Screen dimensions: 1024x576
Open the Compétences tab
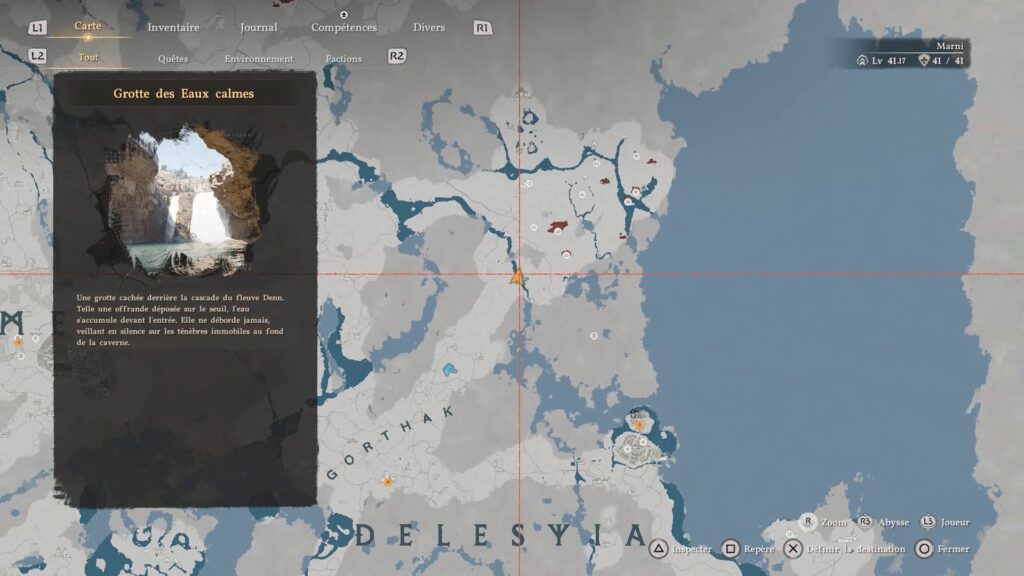(344, 27)
